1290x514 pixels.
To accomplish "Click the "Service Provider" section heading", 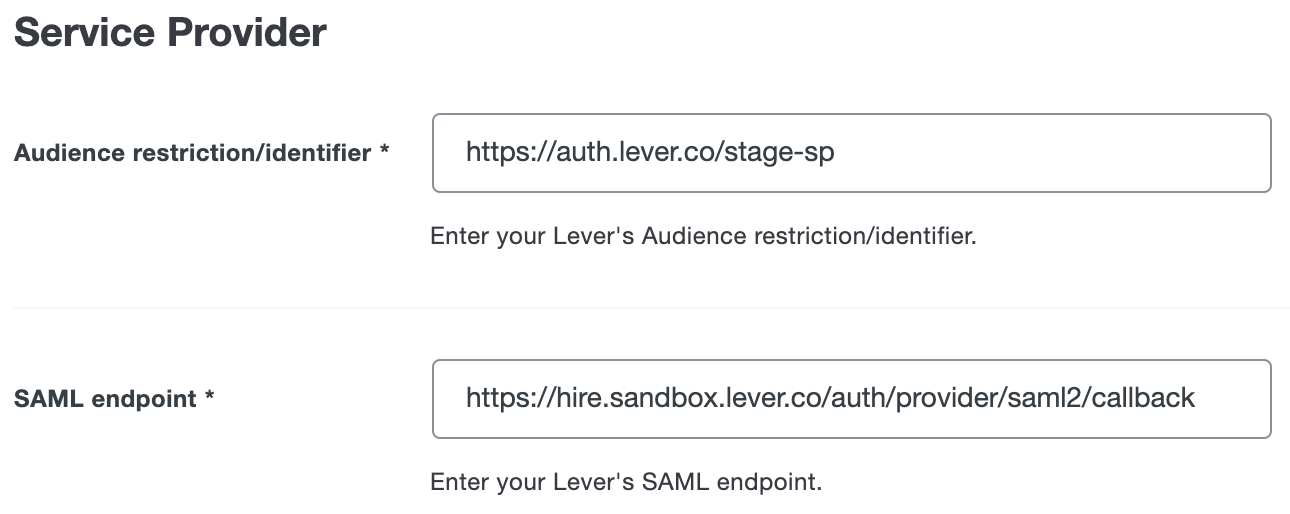I will (x=170, y=32).
